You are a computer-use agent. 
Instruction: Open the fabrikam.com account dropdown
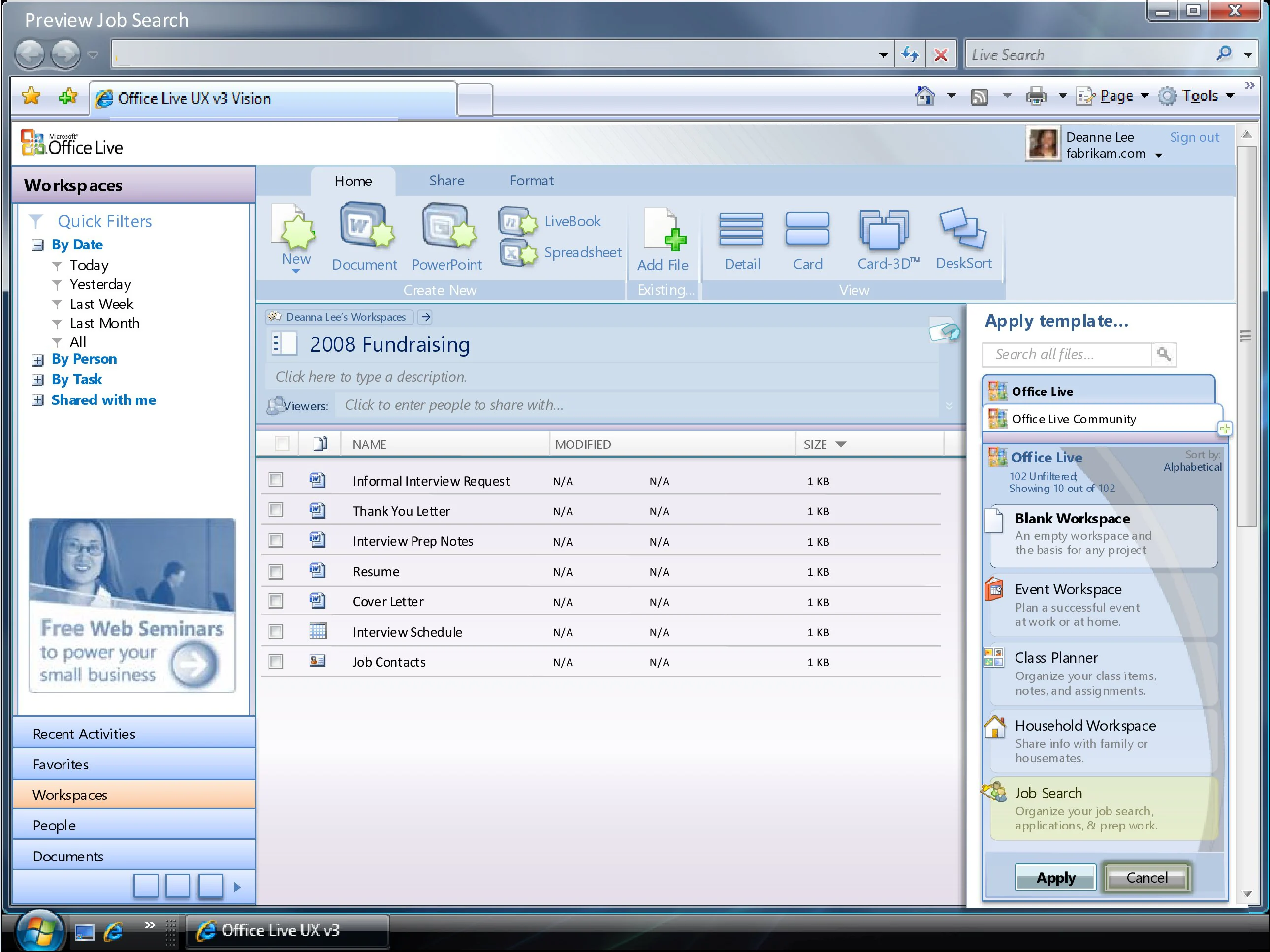tap(1159, 155)
